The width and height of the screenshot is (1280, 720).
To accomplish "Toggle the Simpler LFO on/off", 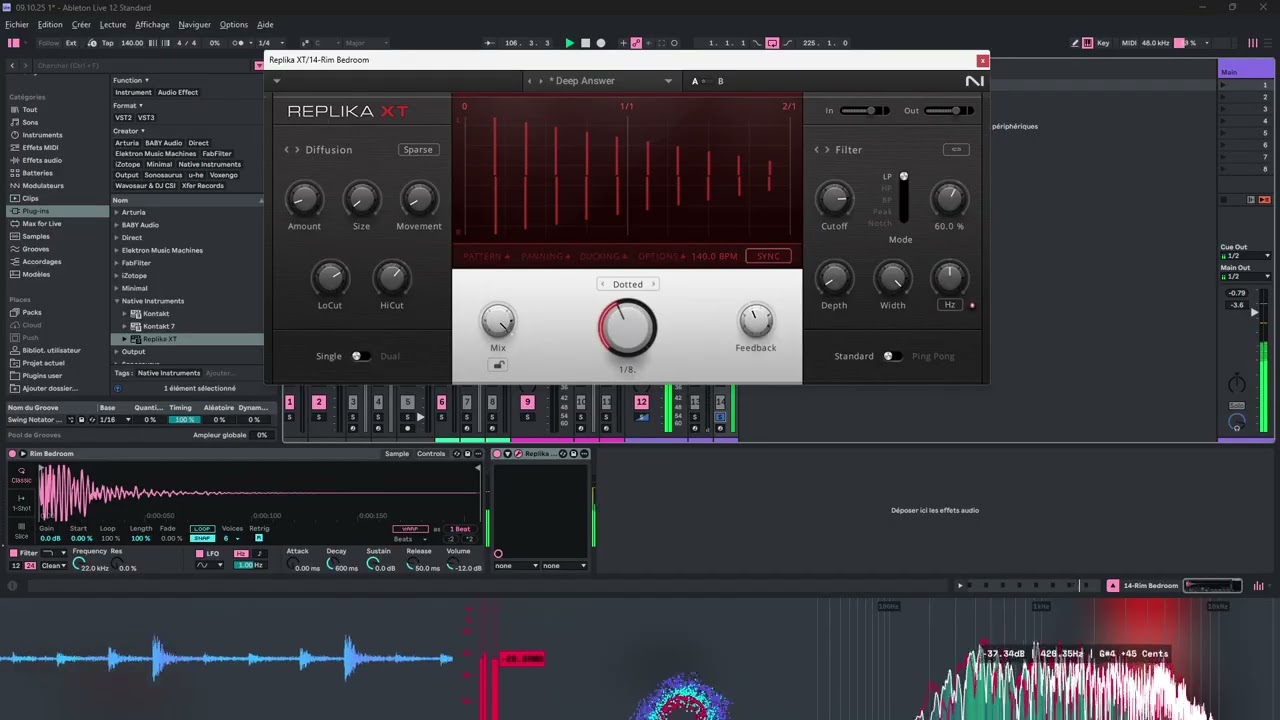I will pos(199,553).
